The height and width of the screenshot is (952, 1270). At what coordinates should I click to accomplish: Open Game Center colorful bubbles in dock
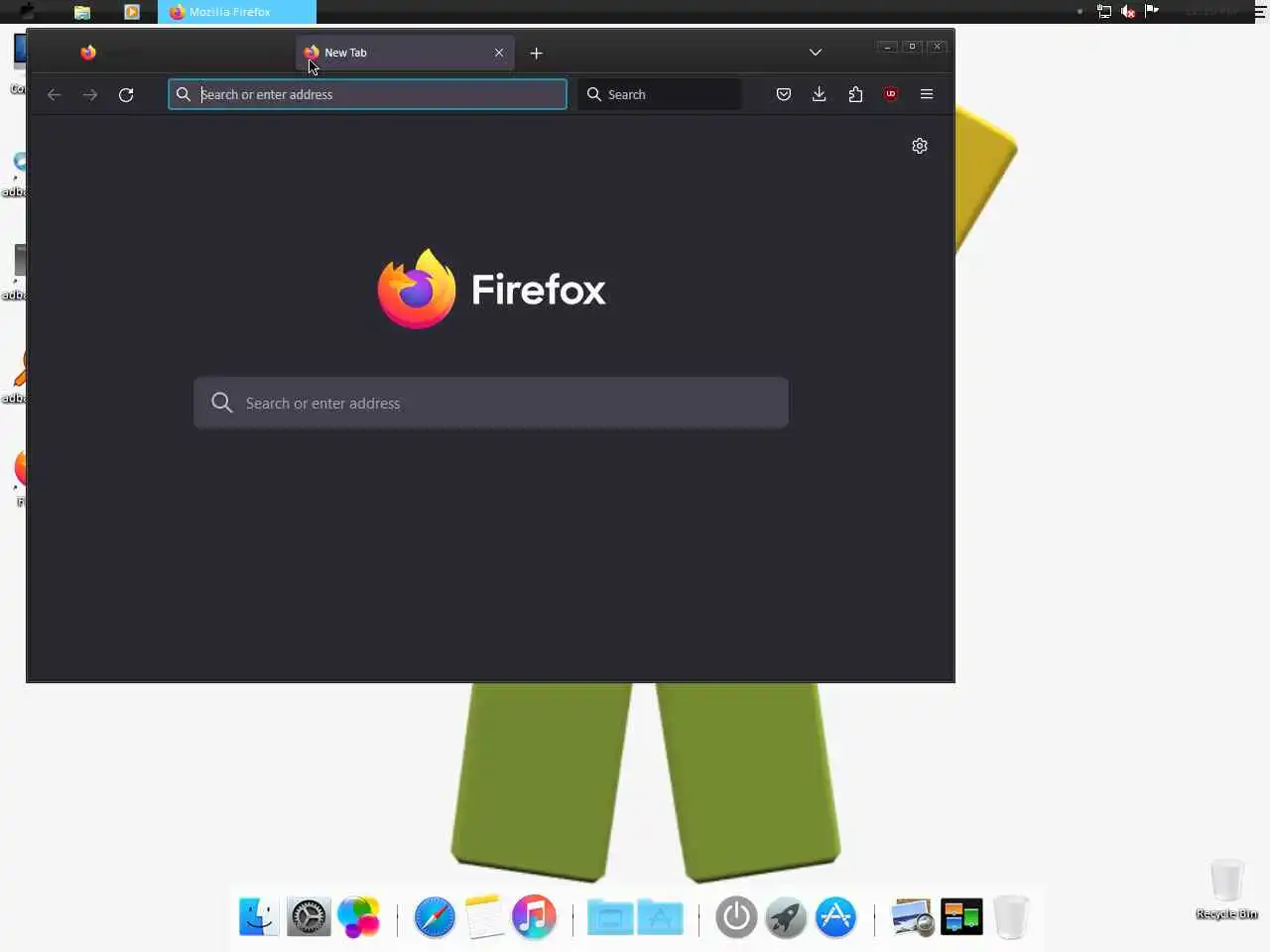click(359, 916)
